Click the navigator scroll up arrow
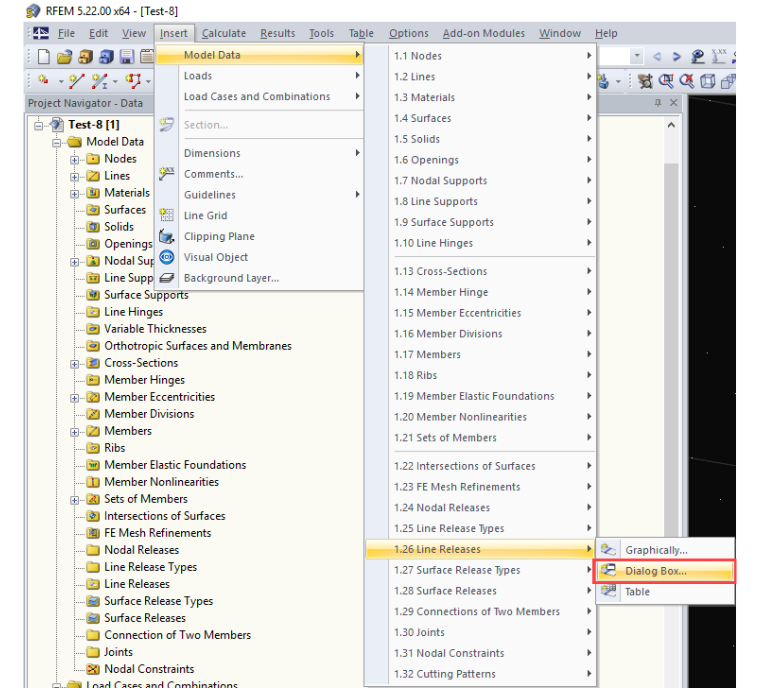The image size is (760, 688). [671, 125]
